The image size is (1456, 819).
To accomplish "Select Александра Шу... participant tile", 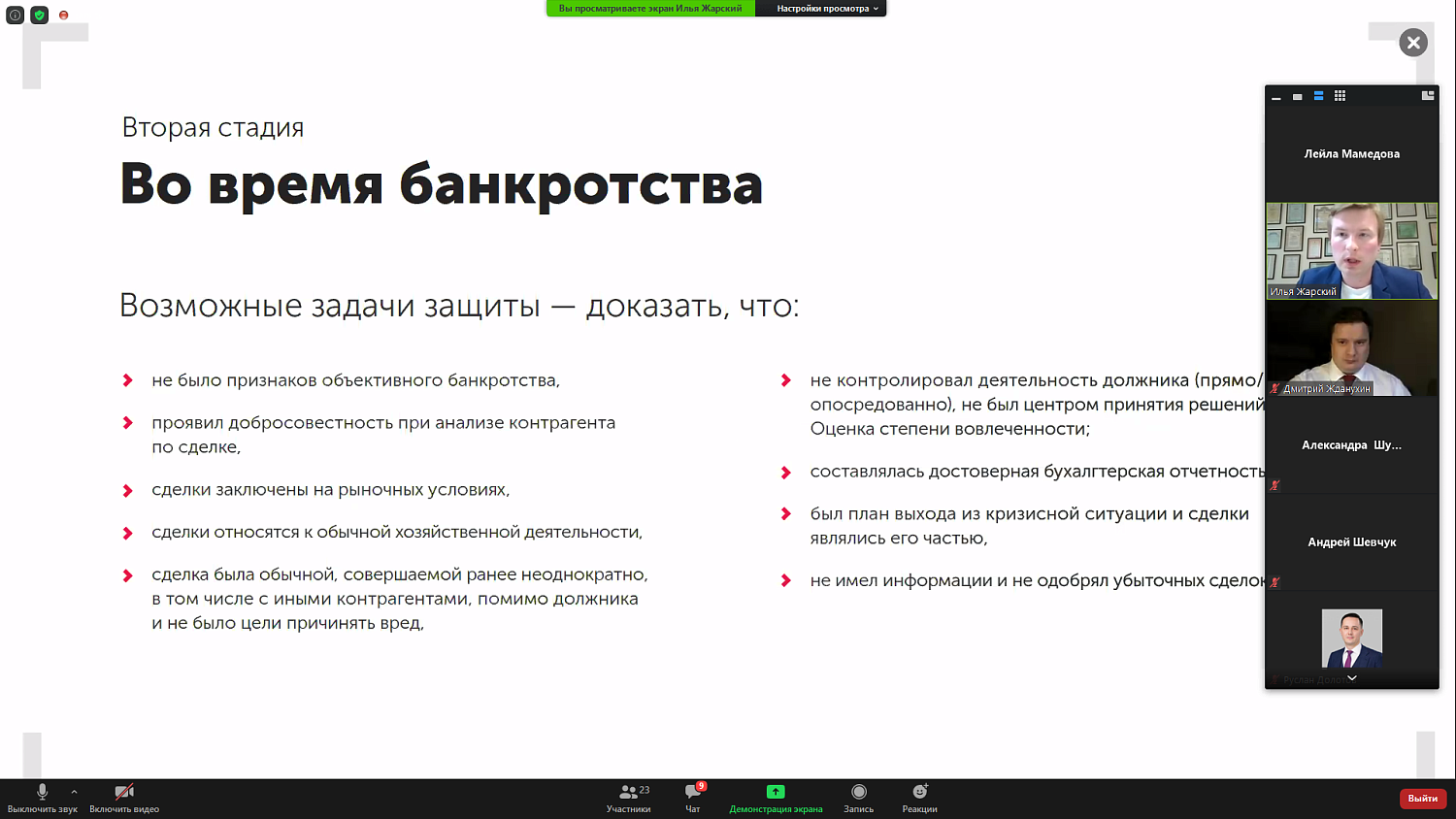I will point(1352,444).
